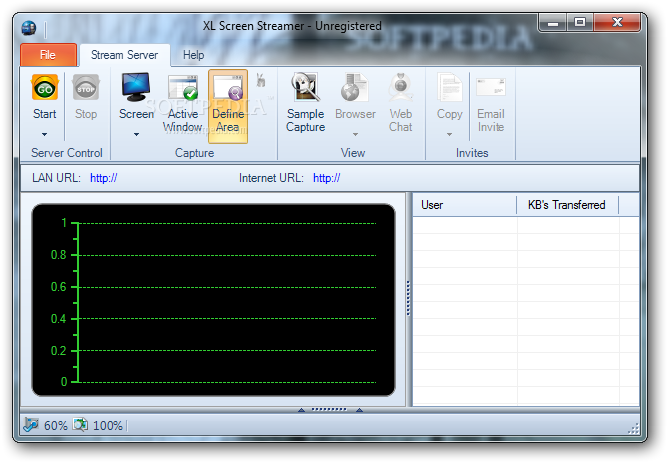Click the Stop sign icon
Viewport: 668px width, 463px height.
pos(86,87)
